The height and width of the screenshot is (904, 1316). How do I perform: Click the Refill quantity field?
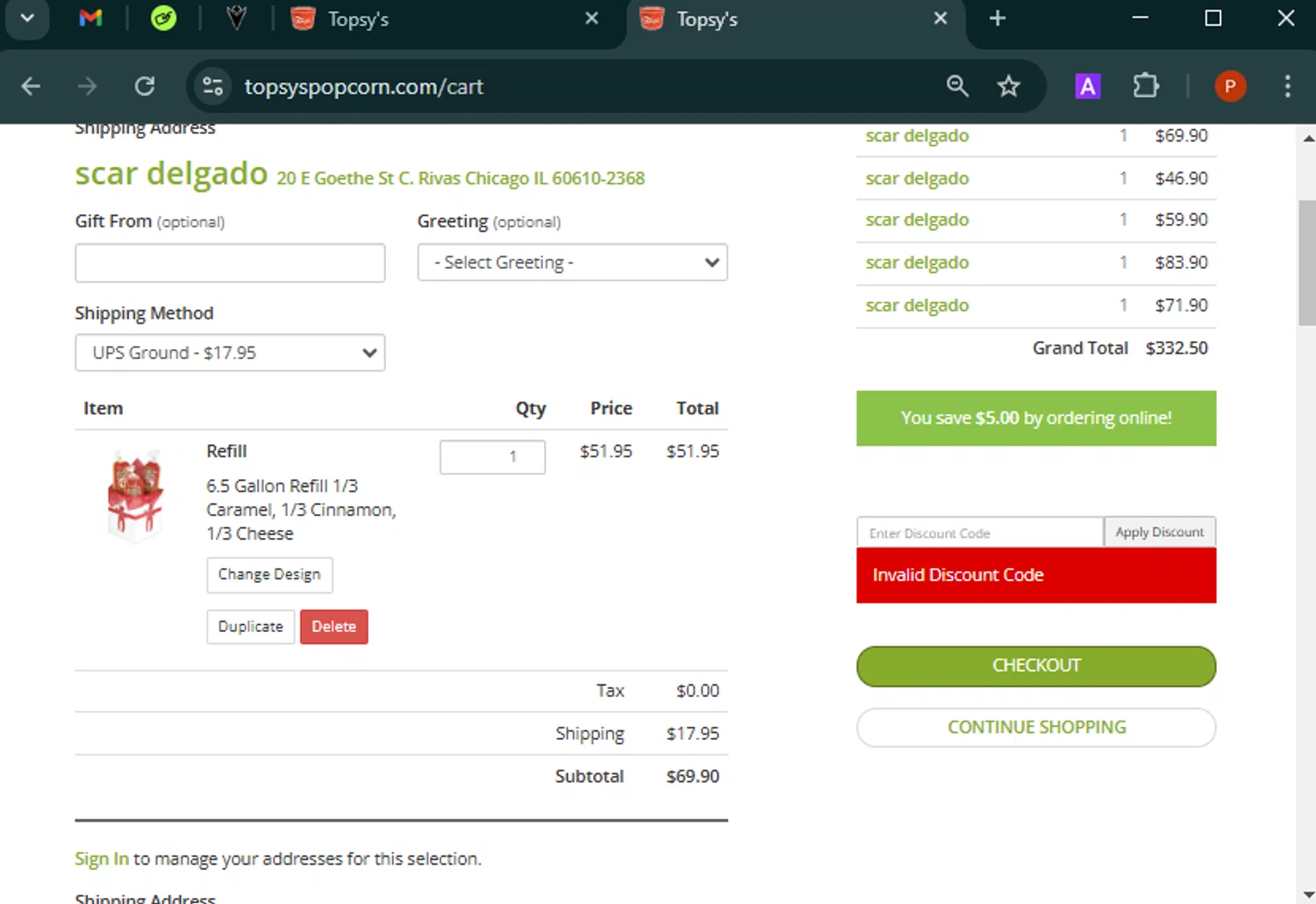[x=492, y=456]
